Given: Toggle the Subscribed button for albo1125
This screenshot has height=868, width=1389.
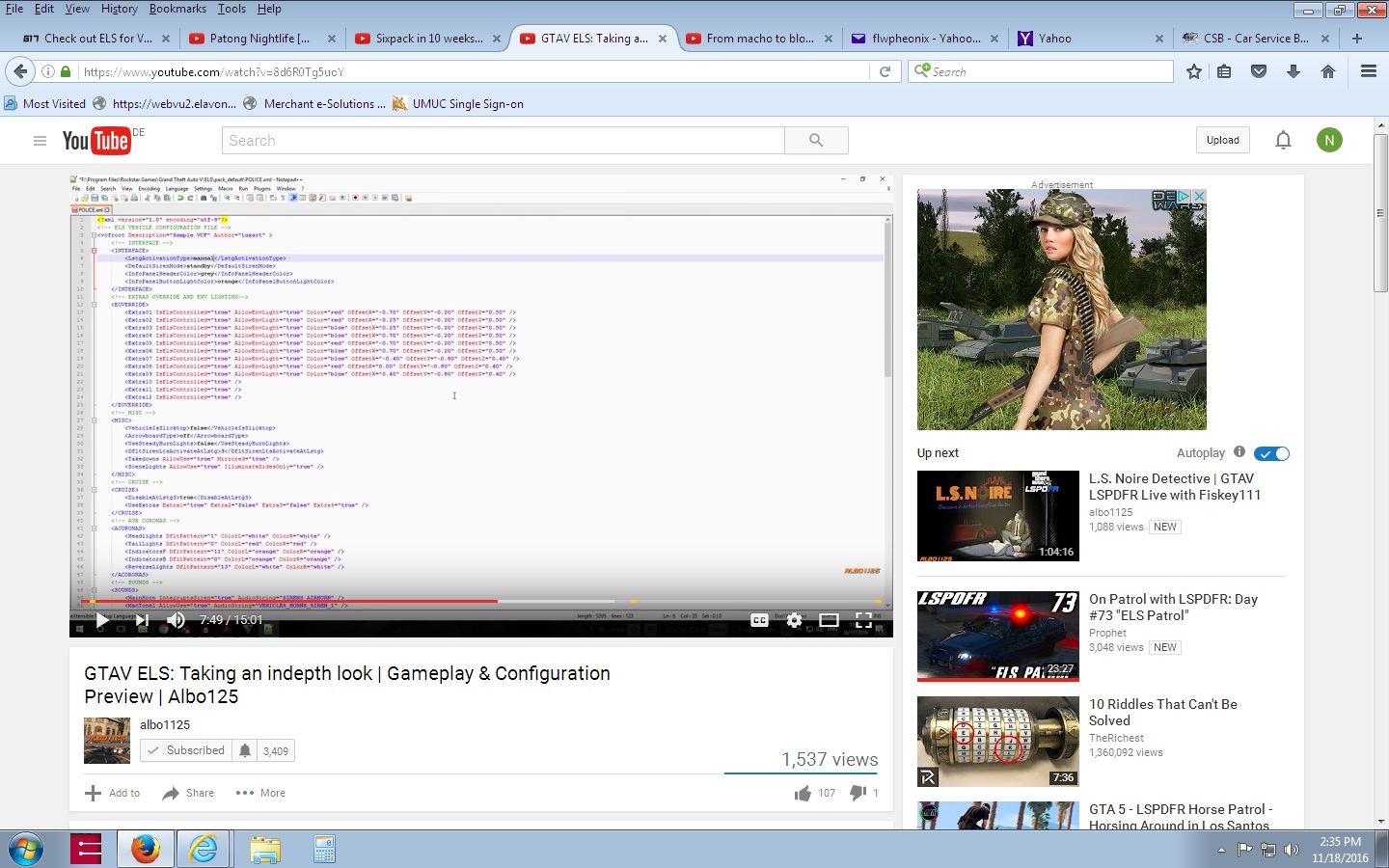Looking at the screenshot, I should pyautogui.click(x=185, y=750).
